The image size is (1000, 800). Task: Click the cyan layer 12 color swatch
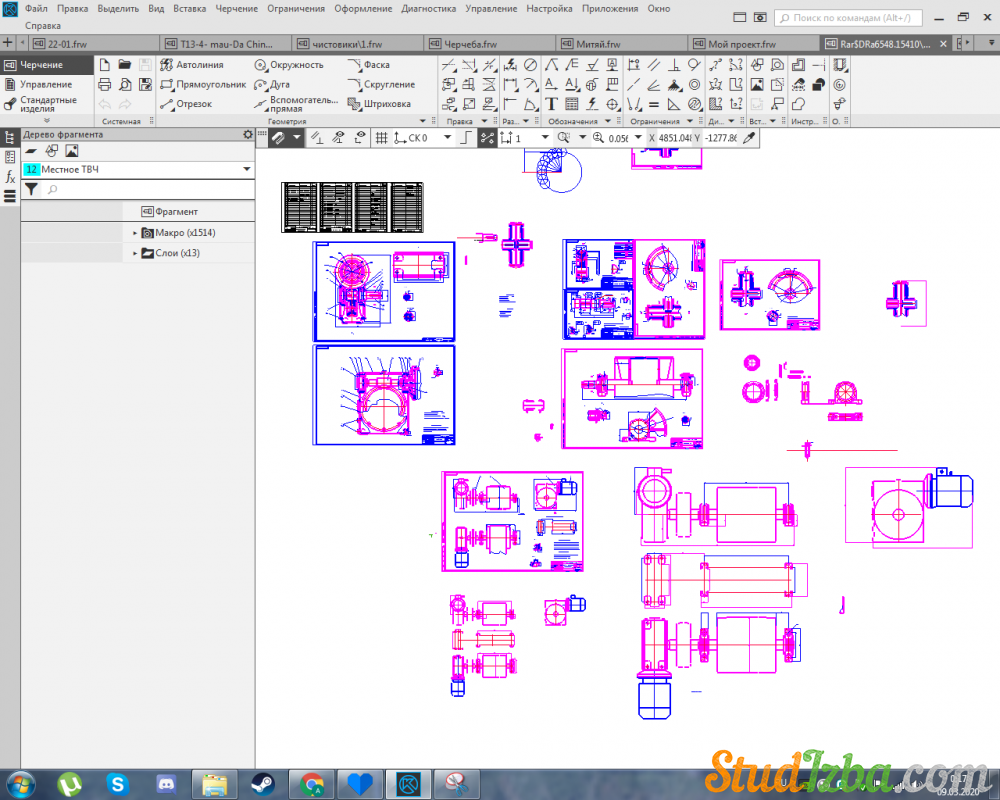(x=31, y=169)
